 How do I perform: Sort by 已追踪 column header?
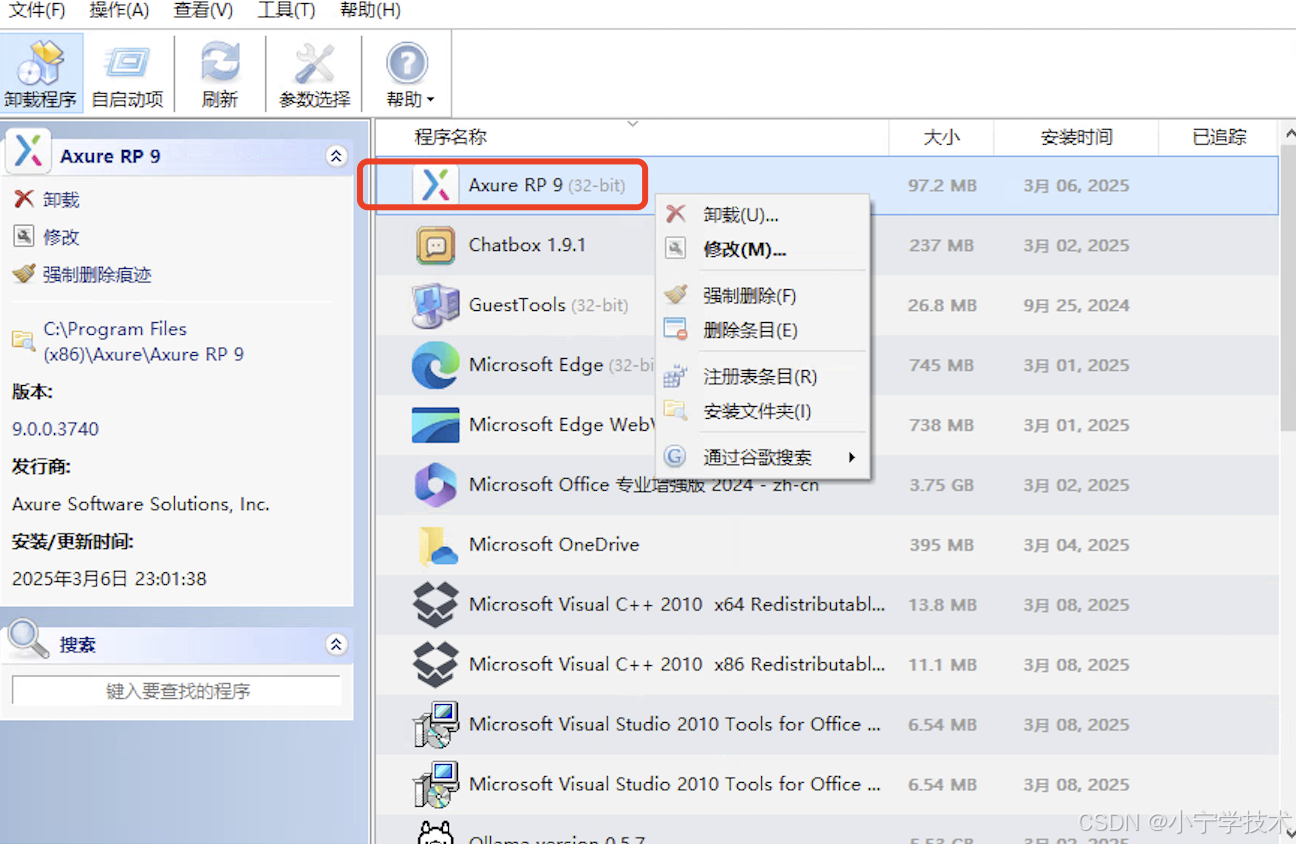click(1218, 137)
